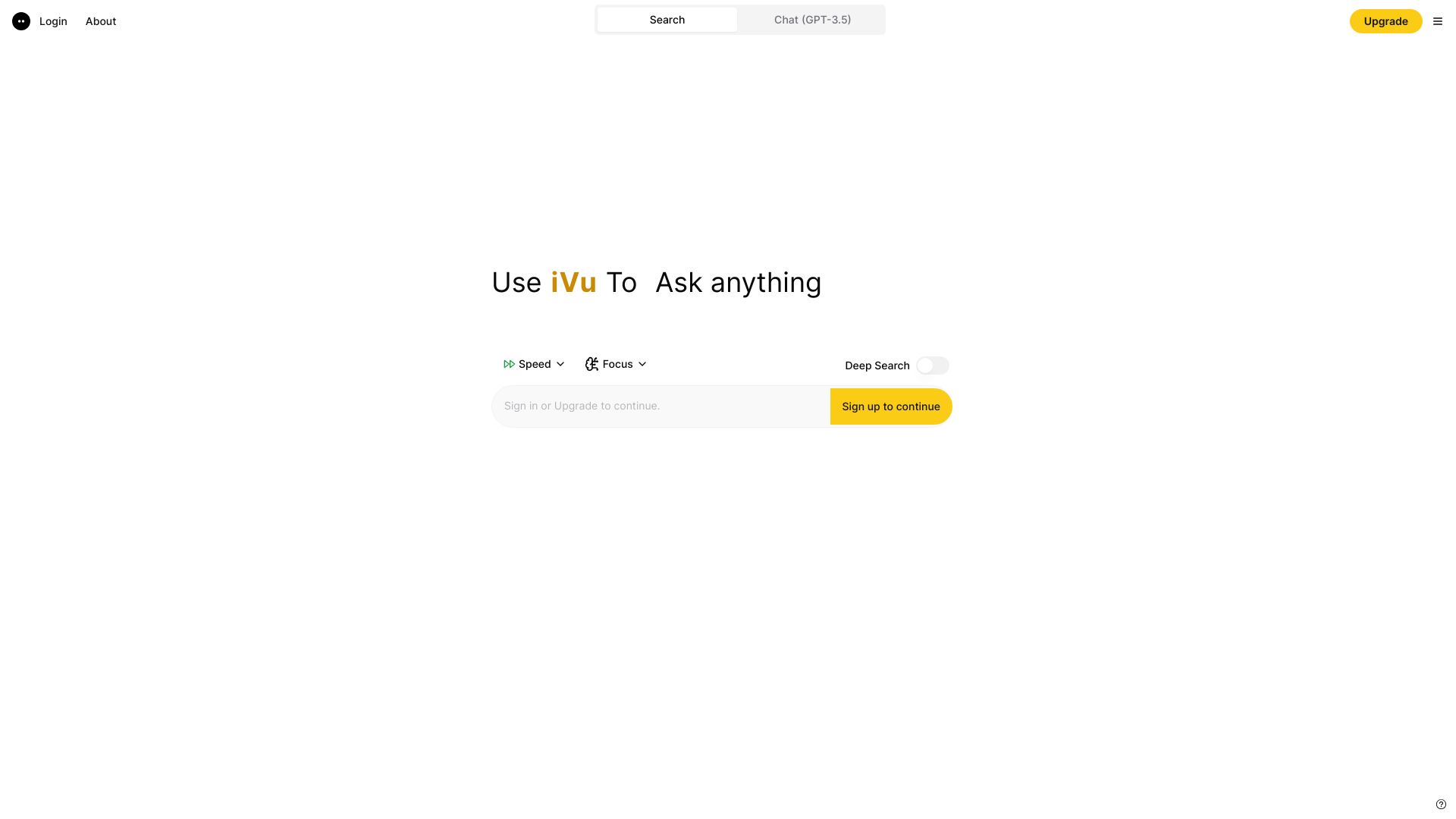
Task: Click the help/question mark icon
Action: pyautogui.click(x=1440, y=804)
